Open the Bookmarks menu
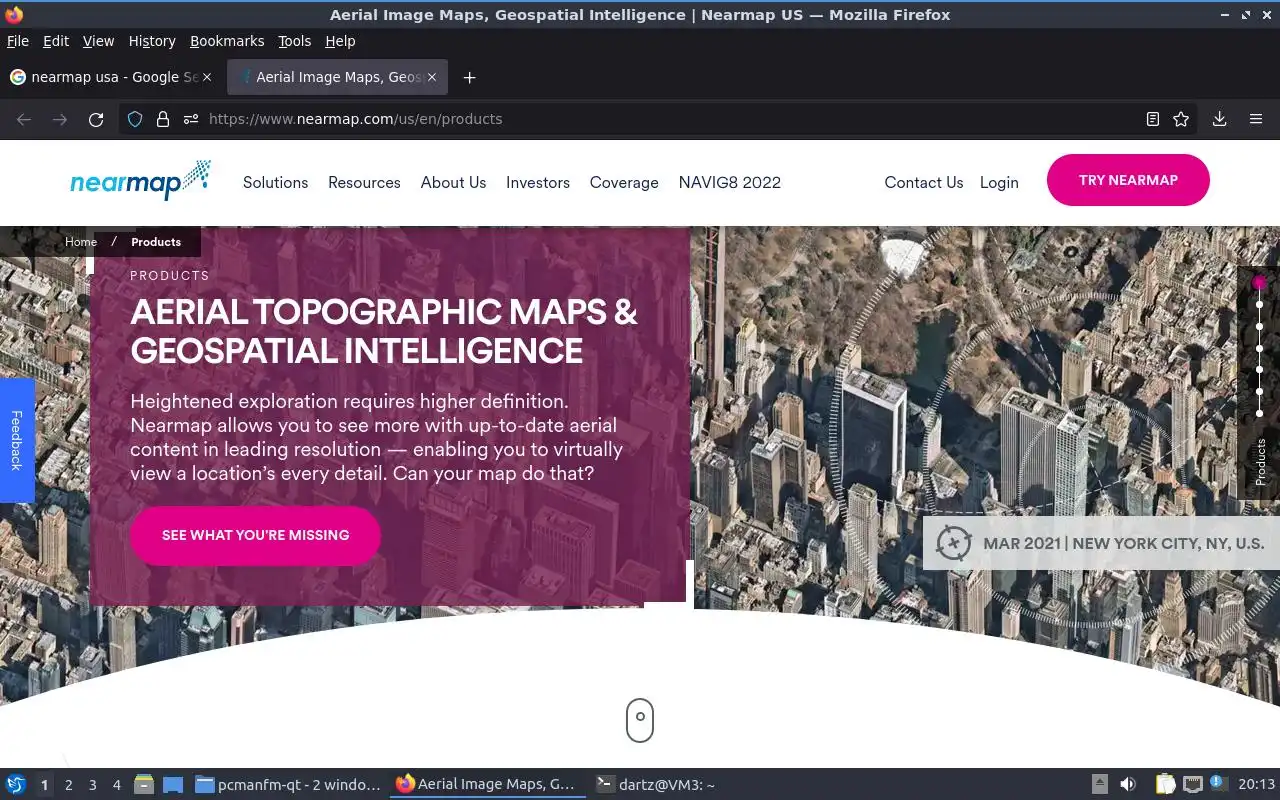 pos(227,41)
